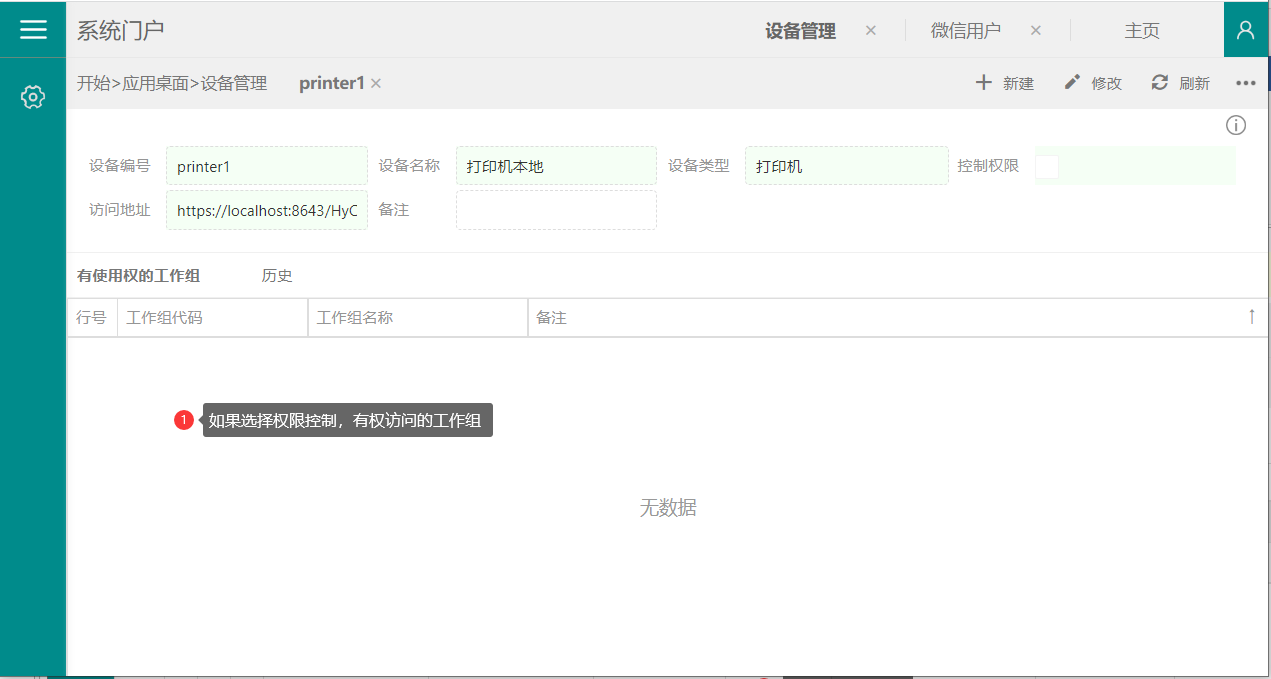Image resolution: width=1271 pixels, height=679 pixels.
Task: Close the printer1 tab
Action: pos(376,84)
